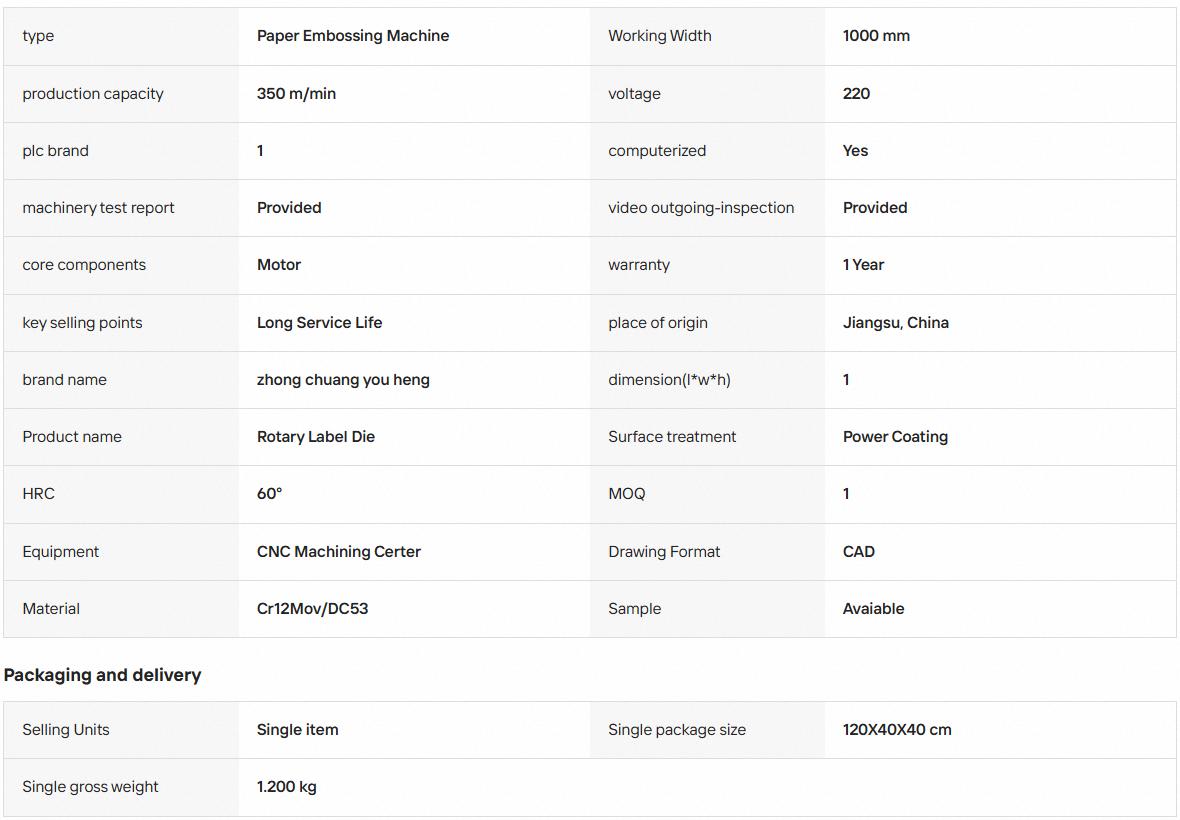Select the Rotary Label Die product name
This screenshot has height=820, width=1180.
pyautogui.click(x=315, y=437)
